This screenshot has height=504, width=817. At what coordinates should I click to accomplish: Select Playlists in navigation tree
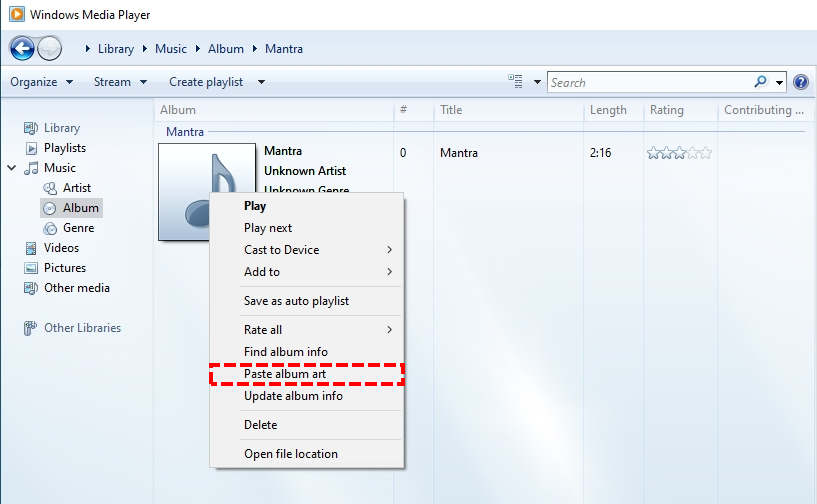pos(65,148)
